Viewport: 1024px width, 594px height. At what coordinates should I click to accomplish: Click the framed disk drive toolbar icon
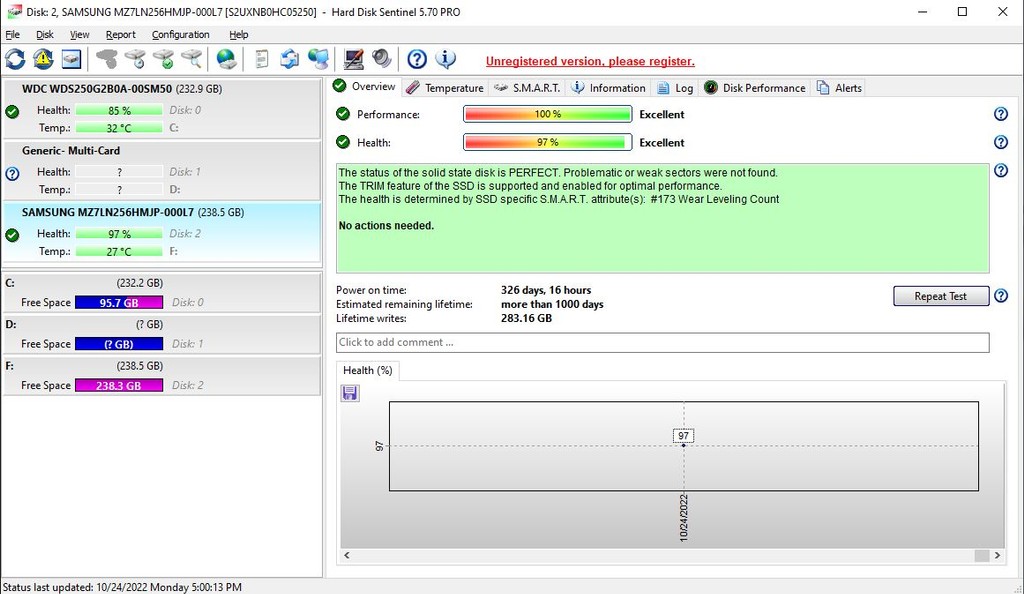[71, 59]
